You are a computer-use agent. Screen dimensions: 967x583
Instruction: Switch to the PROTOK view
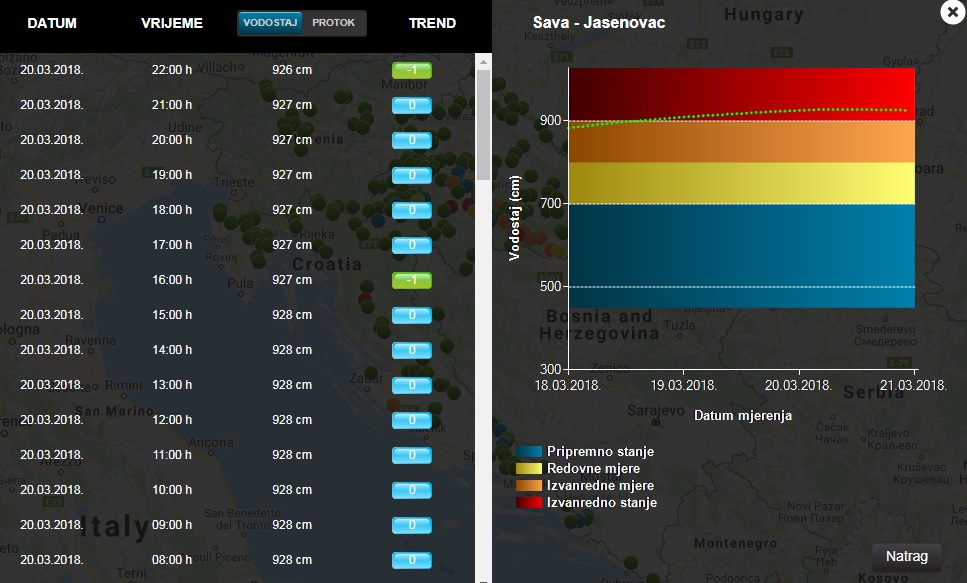[333, 23]
